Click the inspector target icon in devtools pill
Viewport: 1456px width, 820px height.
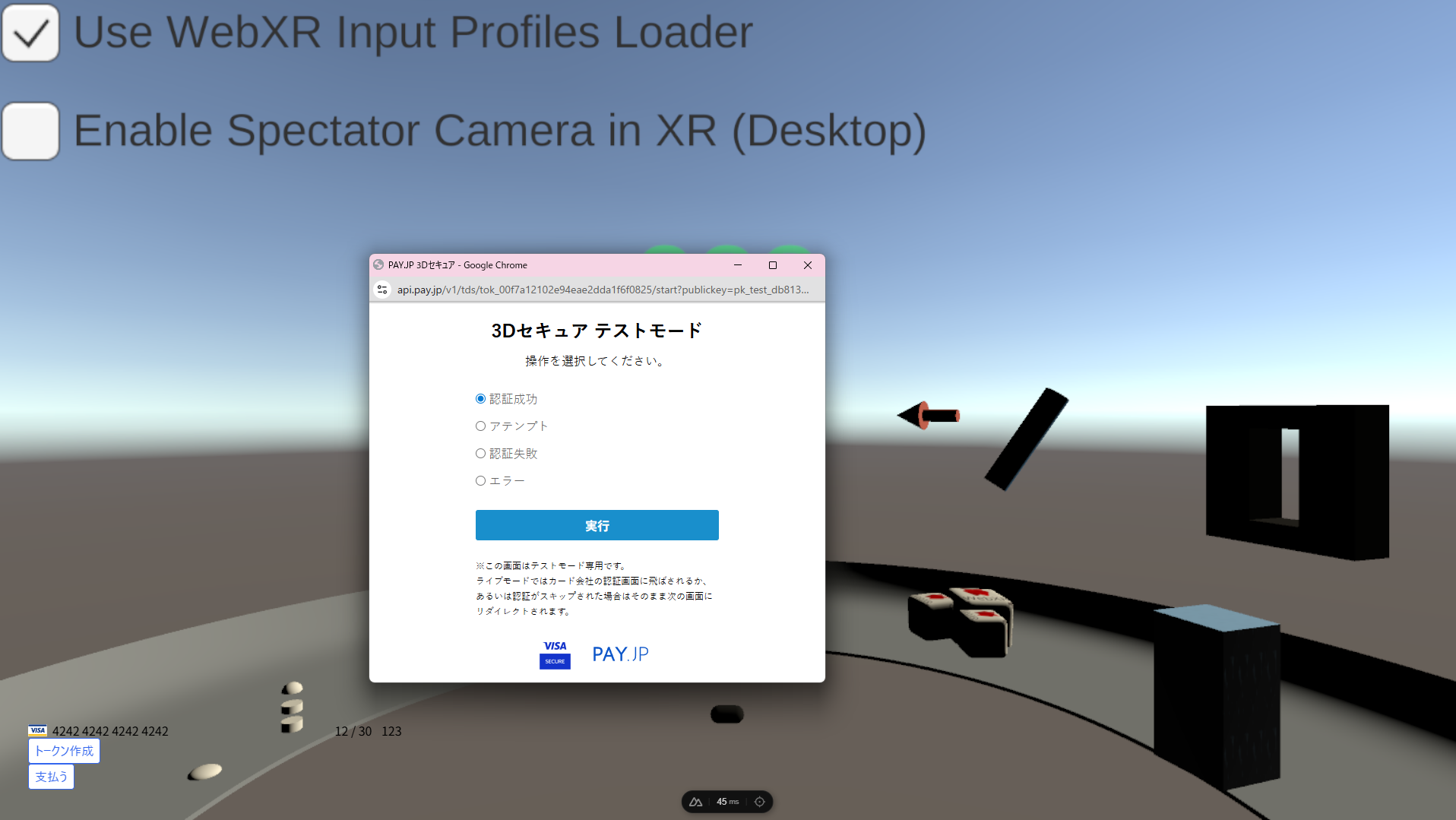click(759, 802)
